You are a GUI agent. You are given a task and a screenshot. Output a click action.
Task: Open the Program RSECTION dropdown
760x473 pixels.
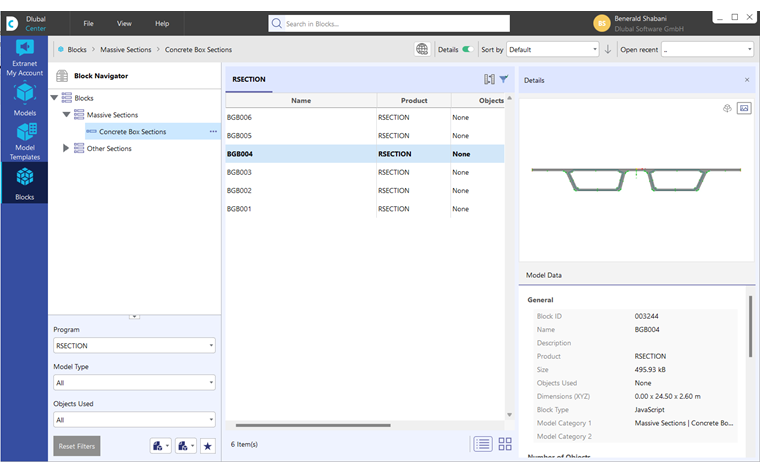pyautogui.click(x=134, y=346)
